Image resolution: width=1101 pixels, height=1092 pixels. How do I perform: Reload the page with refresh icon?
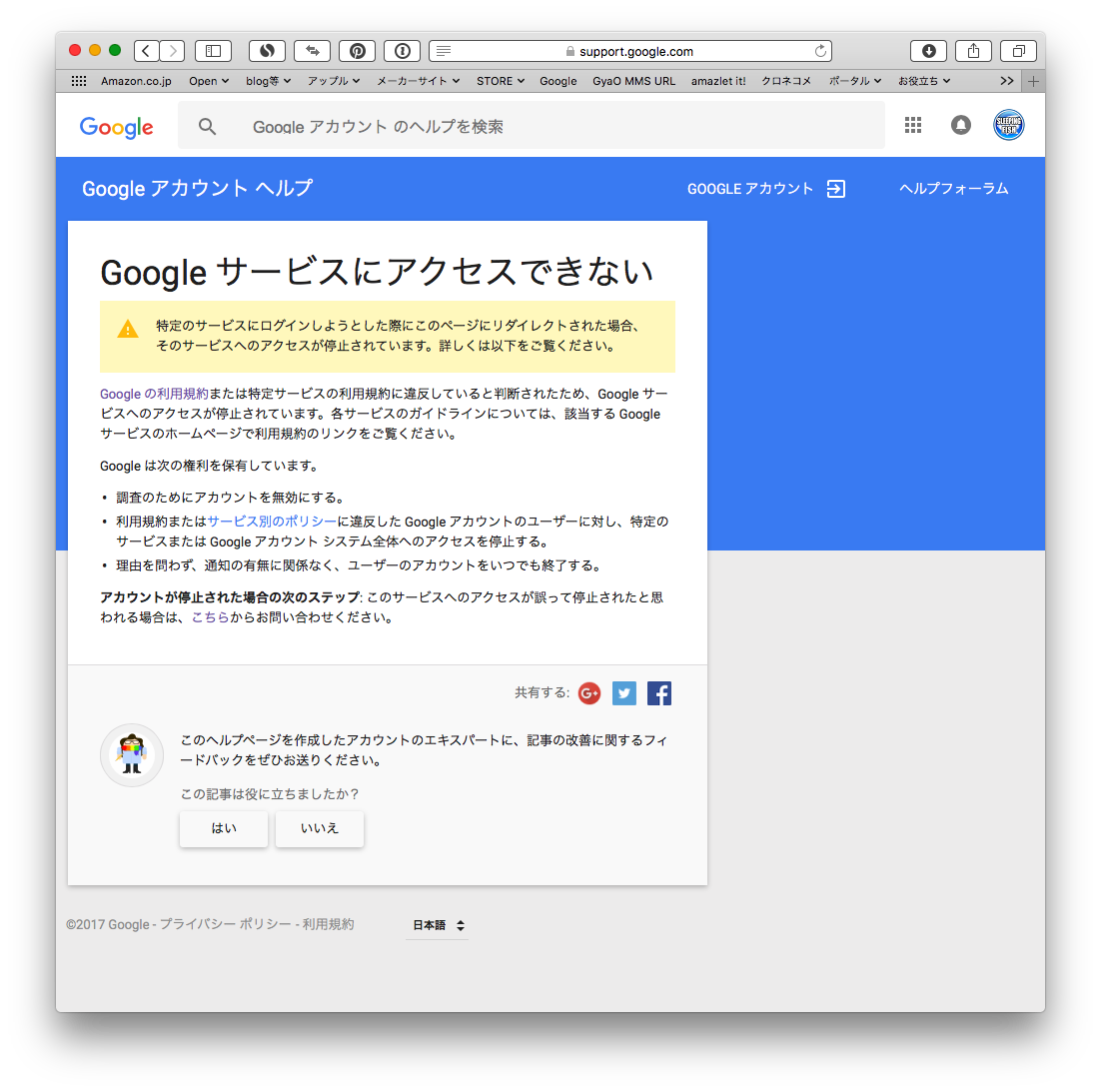820,51
